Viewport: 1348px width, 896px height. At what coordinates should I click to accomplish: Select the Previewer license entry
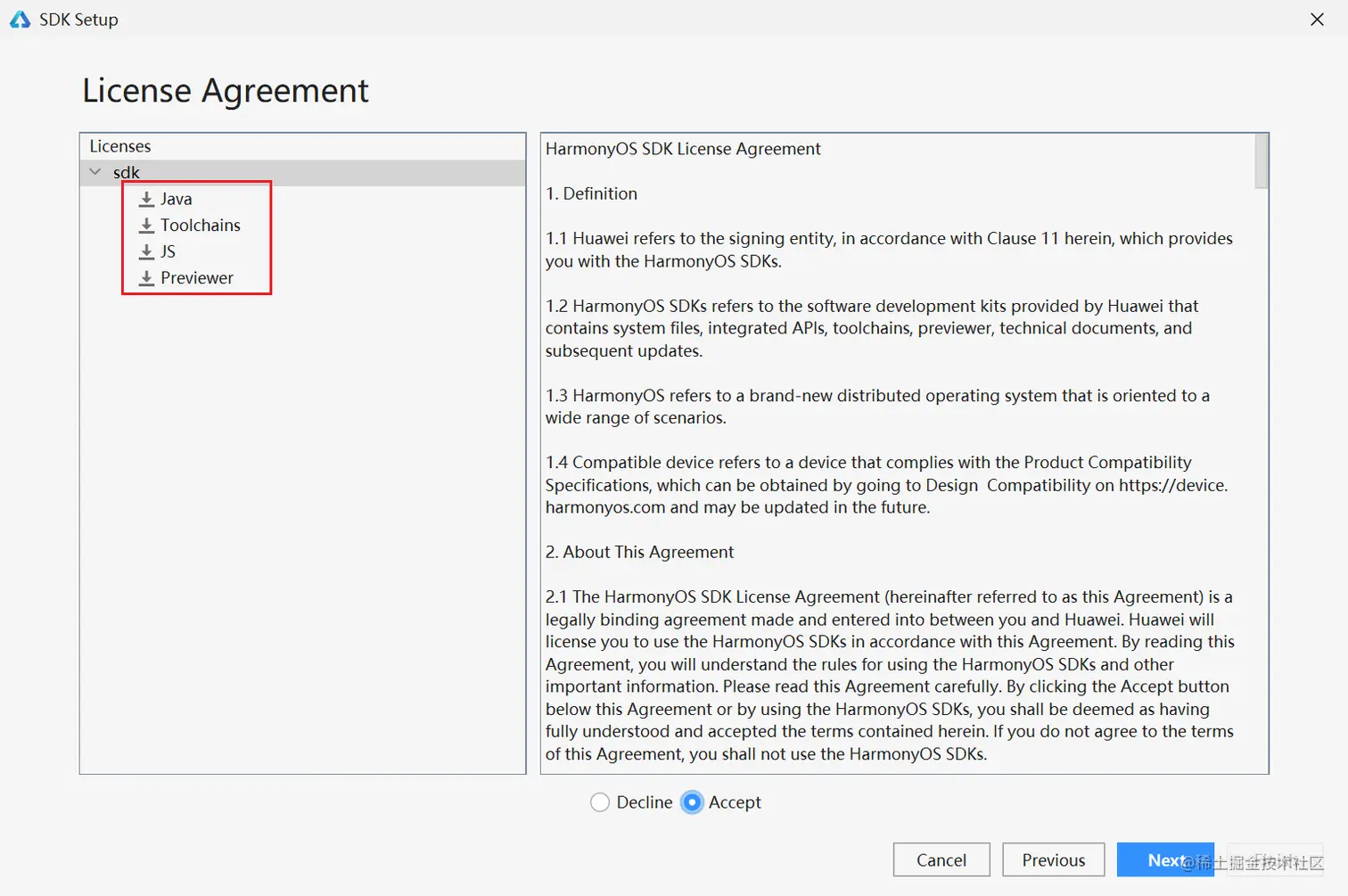point(197,278)
